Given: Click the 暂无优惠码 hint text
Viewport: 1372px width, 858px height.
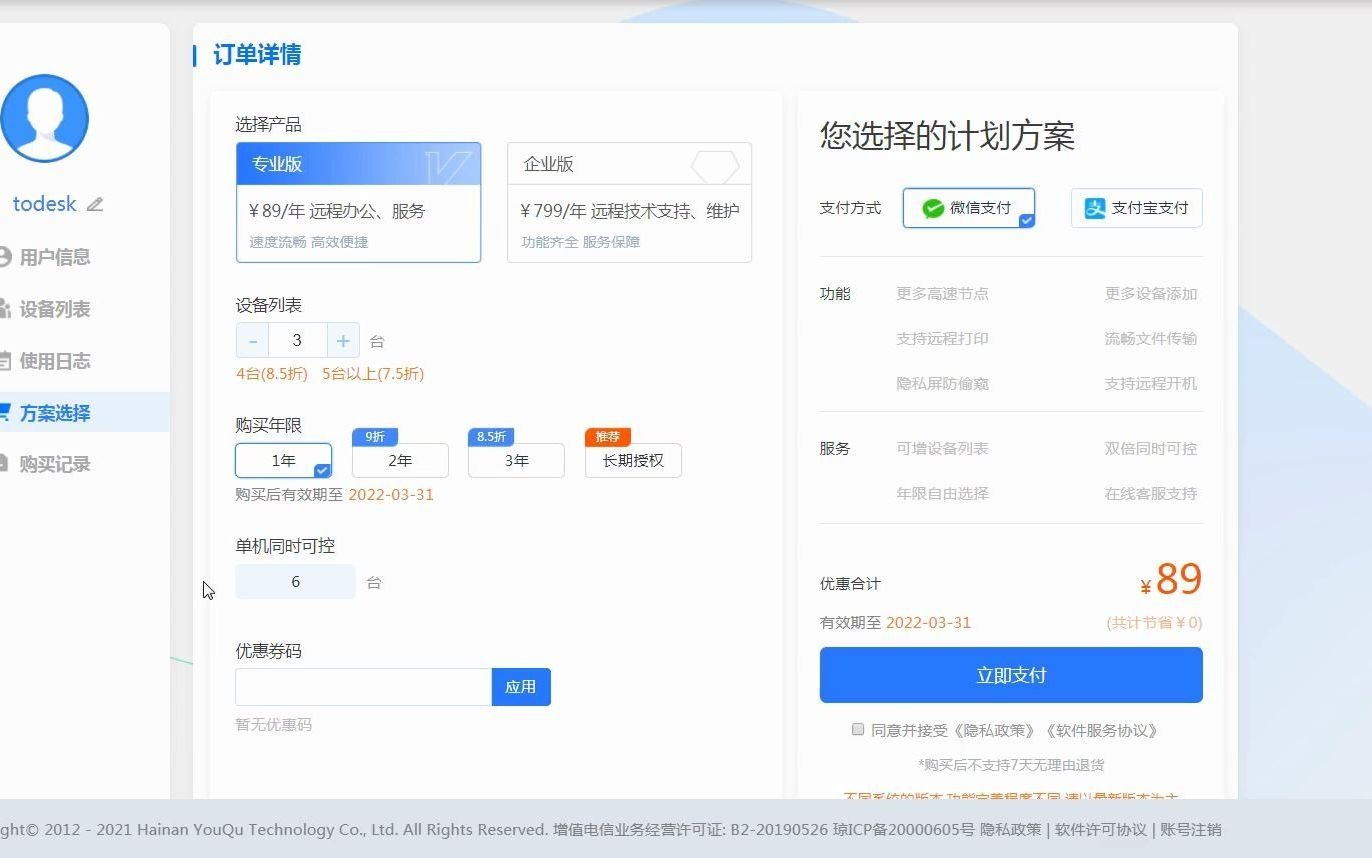Looking at the screenshot, I should [274, 725].
